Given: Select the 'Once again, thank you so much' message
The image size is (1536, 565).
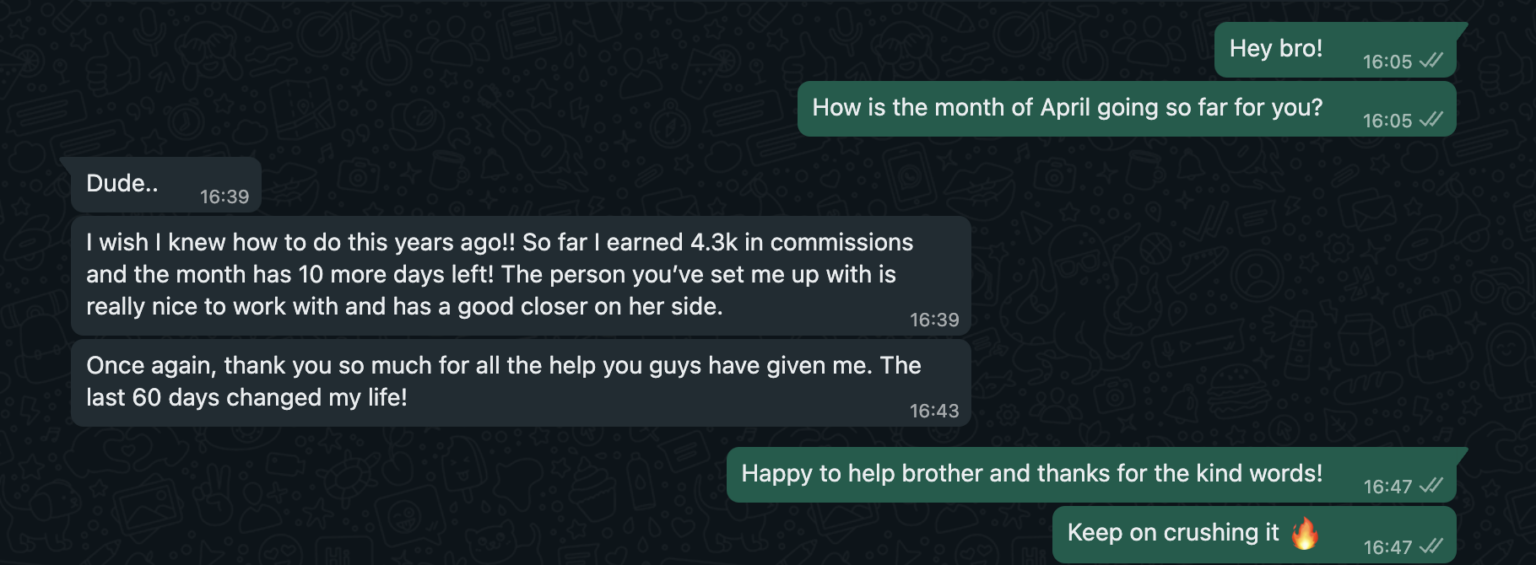Looking at the screenshot, I should coord(521,383).
